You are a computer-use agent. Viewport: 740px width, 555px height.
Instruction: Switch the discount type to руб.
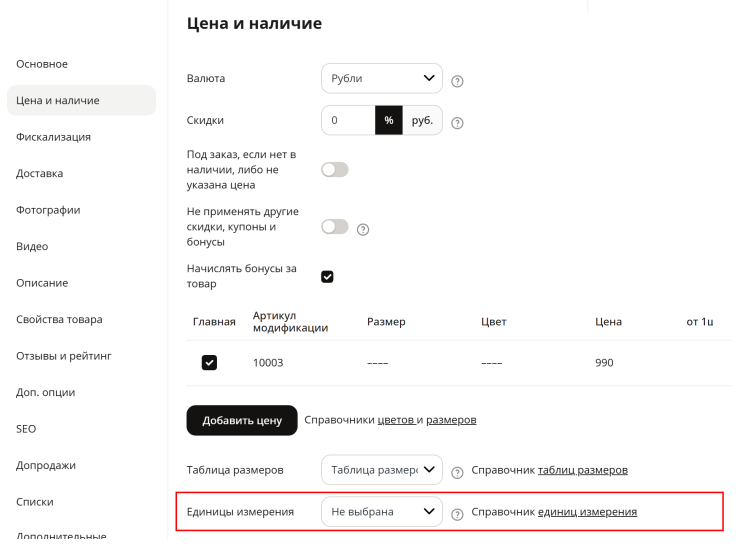tap(422, 120)
